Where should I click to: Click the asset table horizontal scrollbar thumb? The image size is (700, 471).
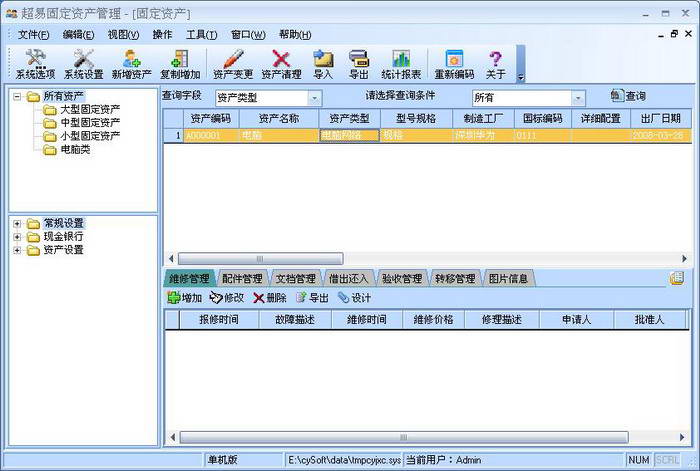[x=260, y=258]
